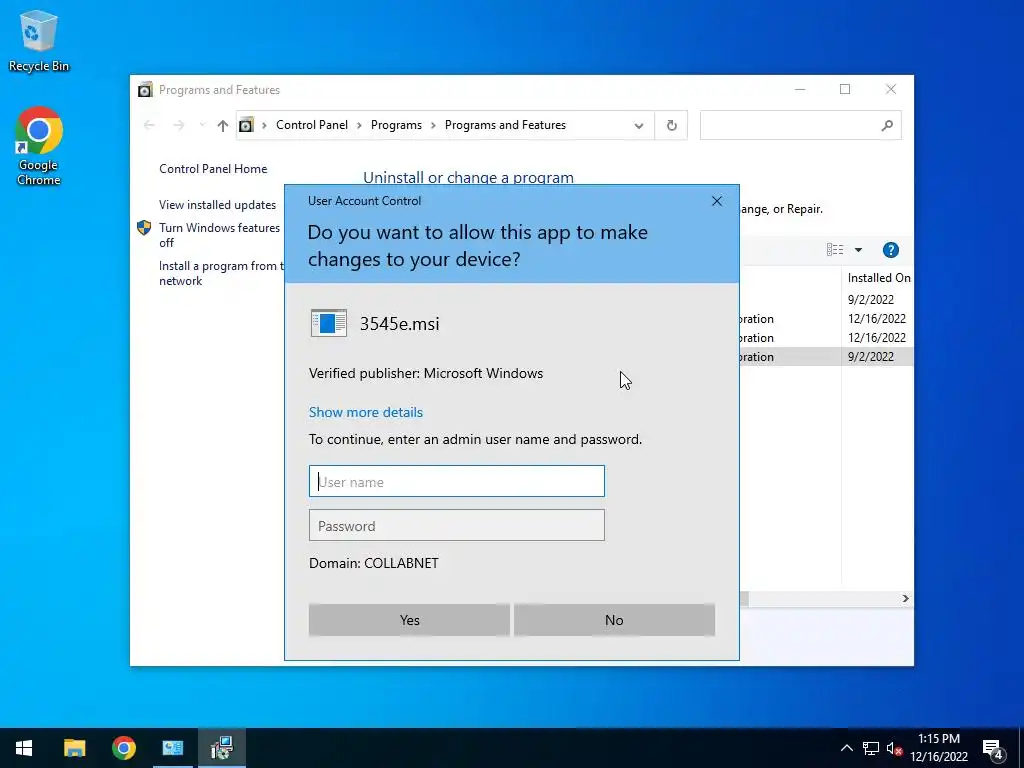
Task: Show hidden system tray icons
Action: [x=846, y=748]
